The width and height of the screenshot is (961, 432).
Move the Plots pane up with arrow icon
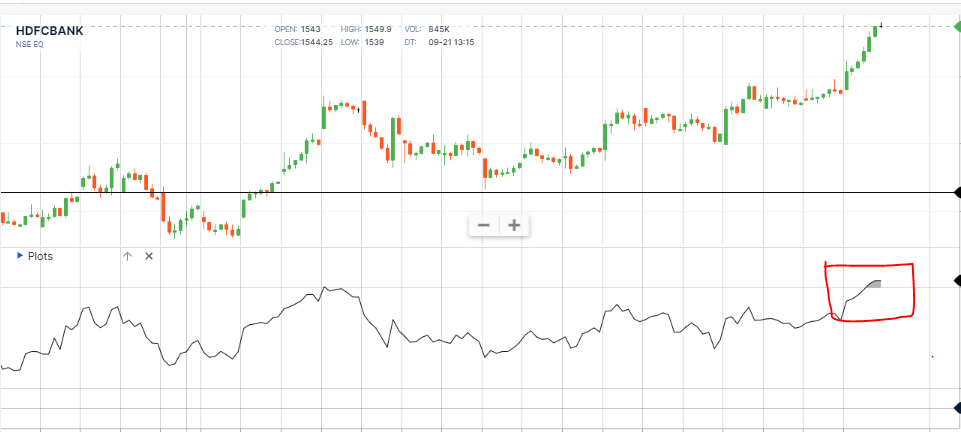(x=127, y=256)
